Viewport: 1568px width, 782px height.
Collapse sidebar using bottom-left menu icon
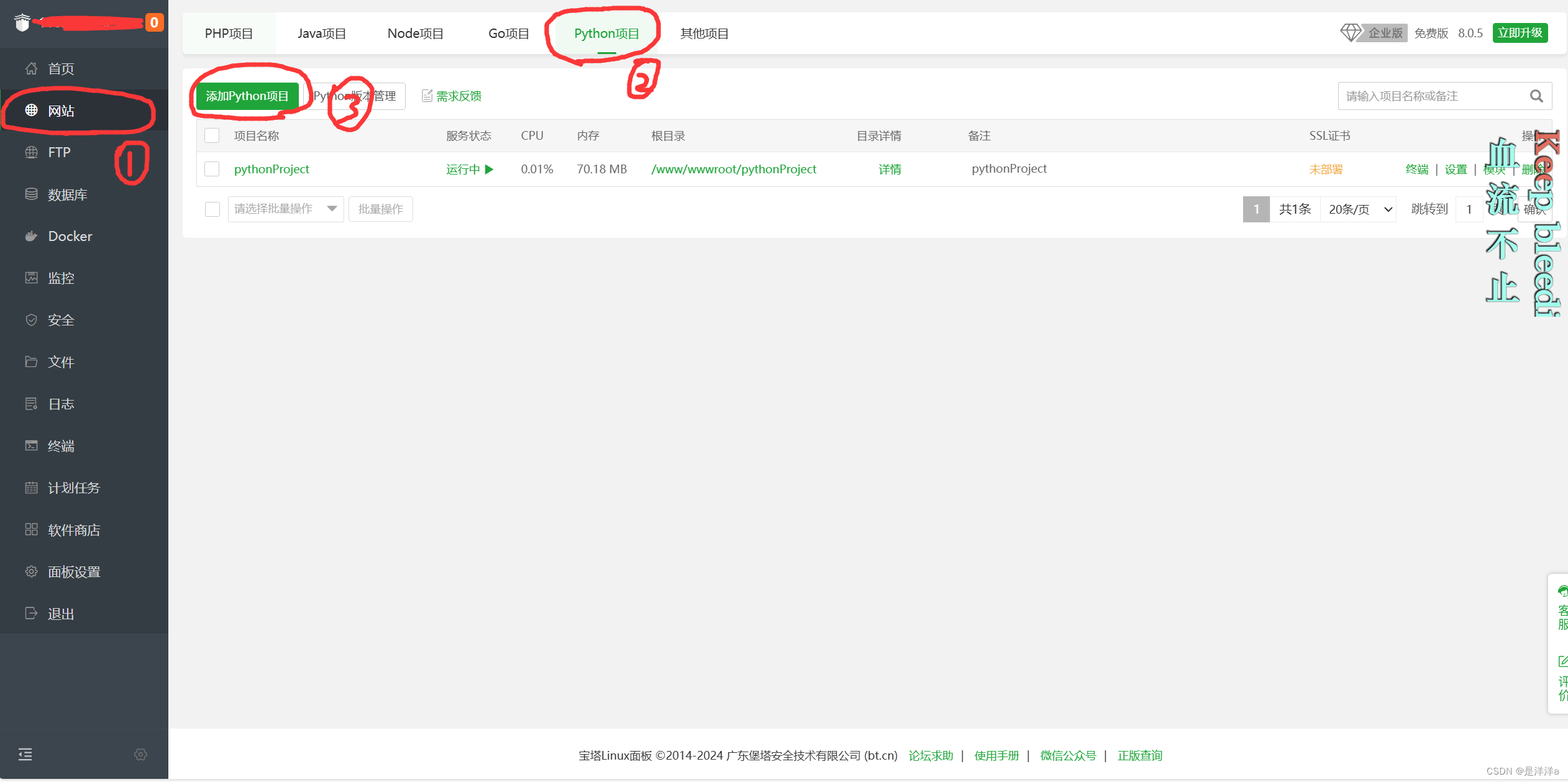pyautogui.click(x=25, y=755)
